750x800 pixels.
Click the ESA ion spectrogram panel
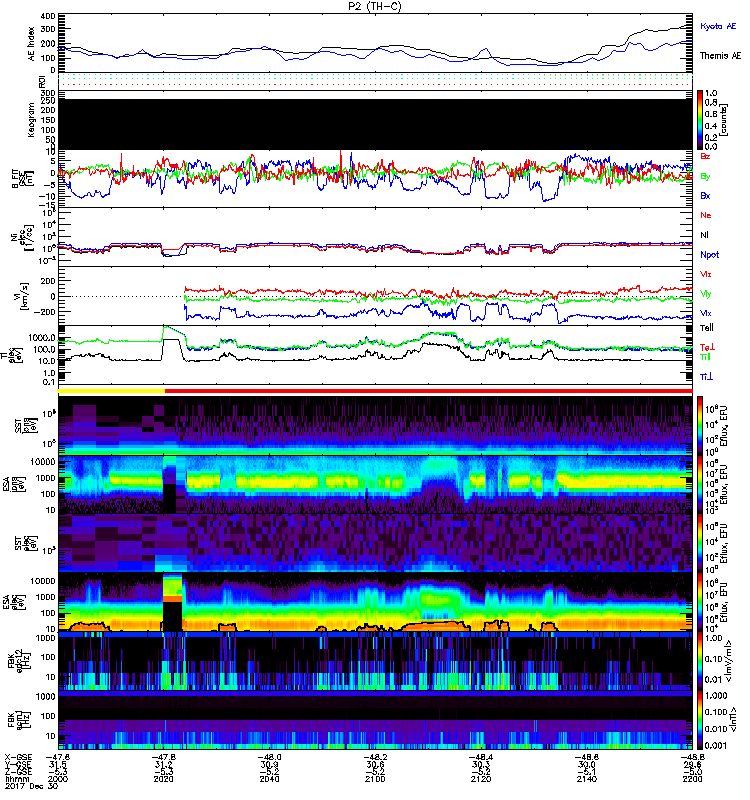pos(375,485)
